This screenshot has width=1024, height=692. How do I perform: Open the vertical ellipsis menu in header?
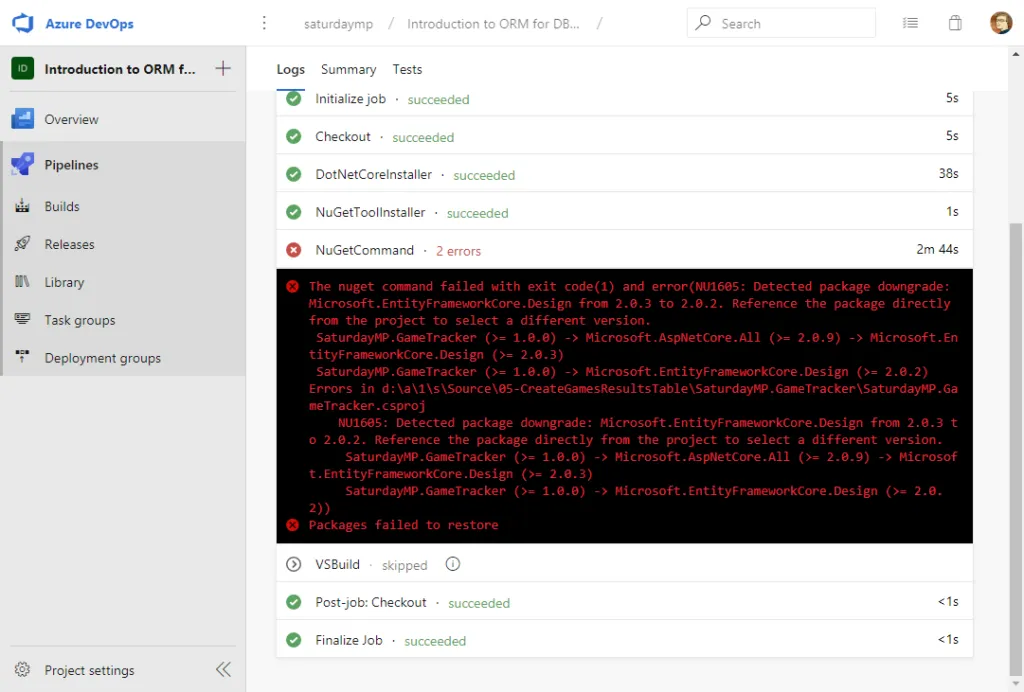click(264, 23)
